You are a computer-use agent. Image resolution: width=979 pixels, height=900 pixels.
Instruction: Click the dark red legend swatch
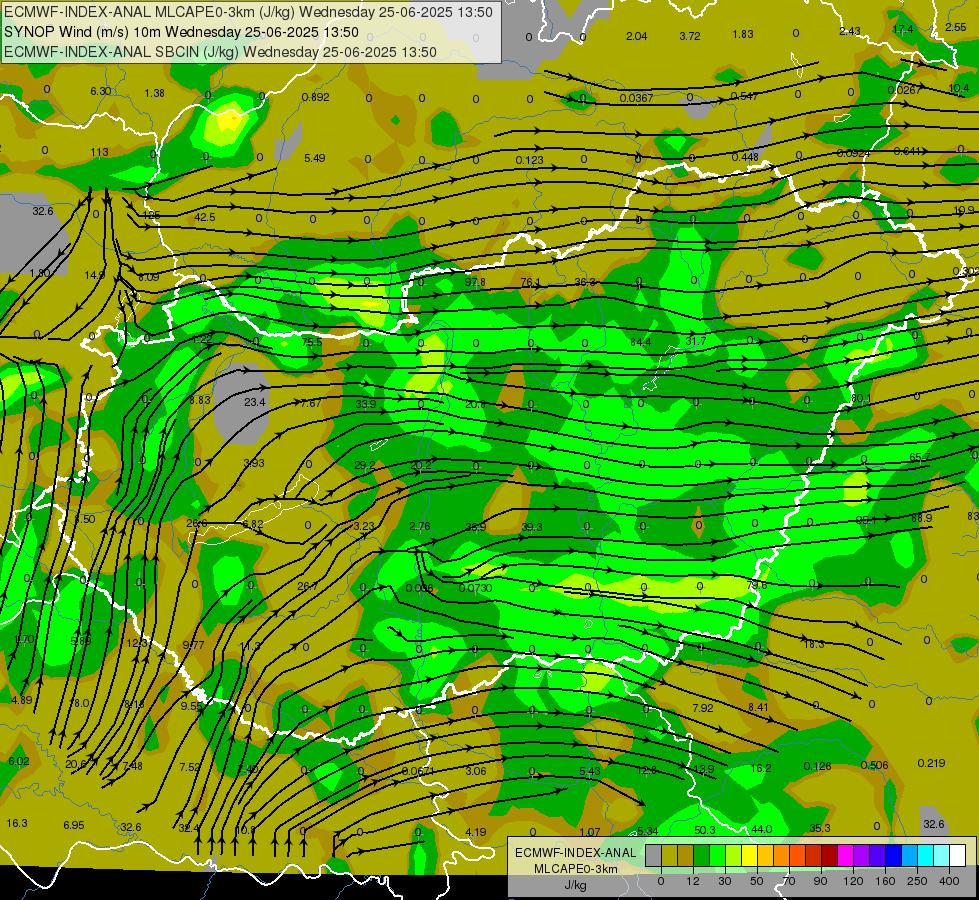[830, 855]
